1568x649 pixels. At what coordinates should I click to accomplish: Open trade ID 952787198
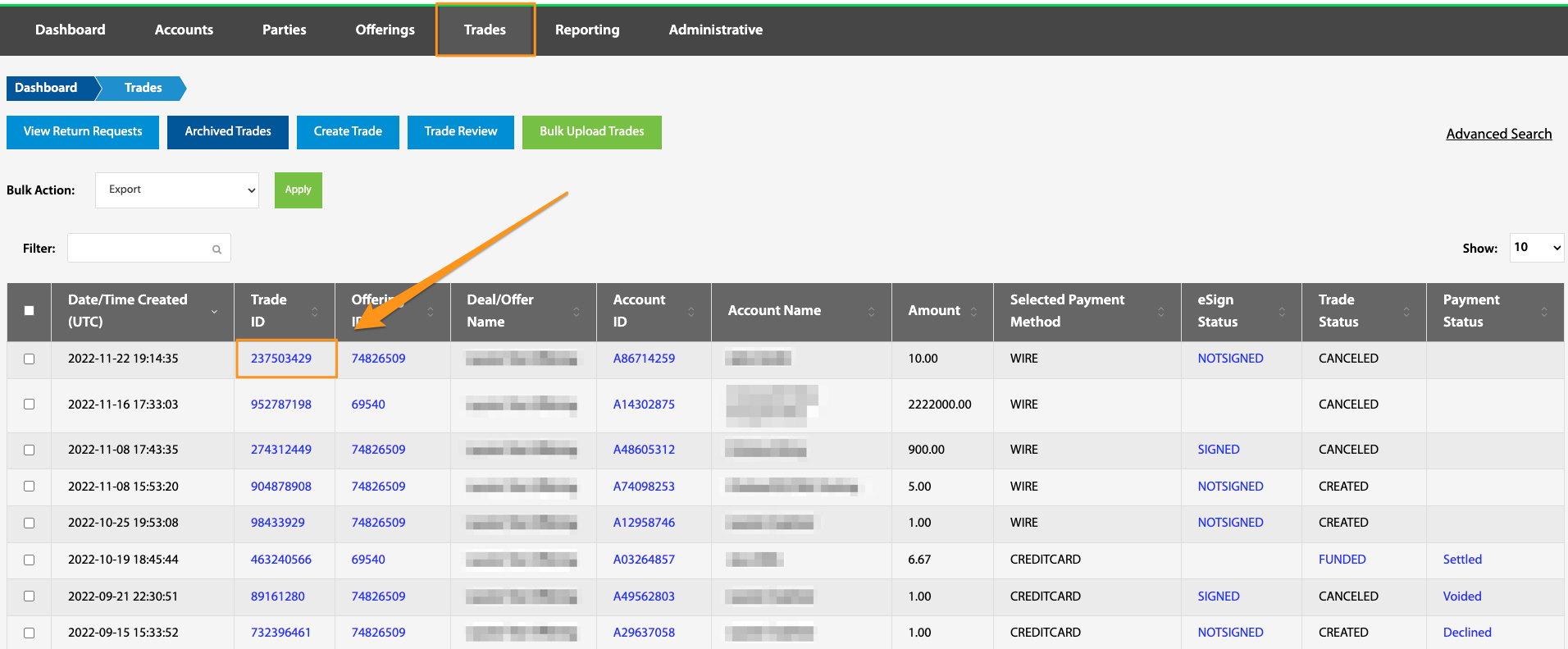(x=281, y=404)
